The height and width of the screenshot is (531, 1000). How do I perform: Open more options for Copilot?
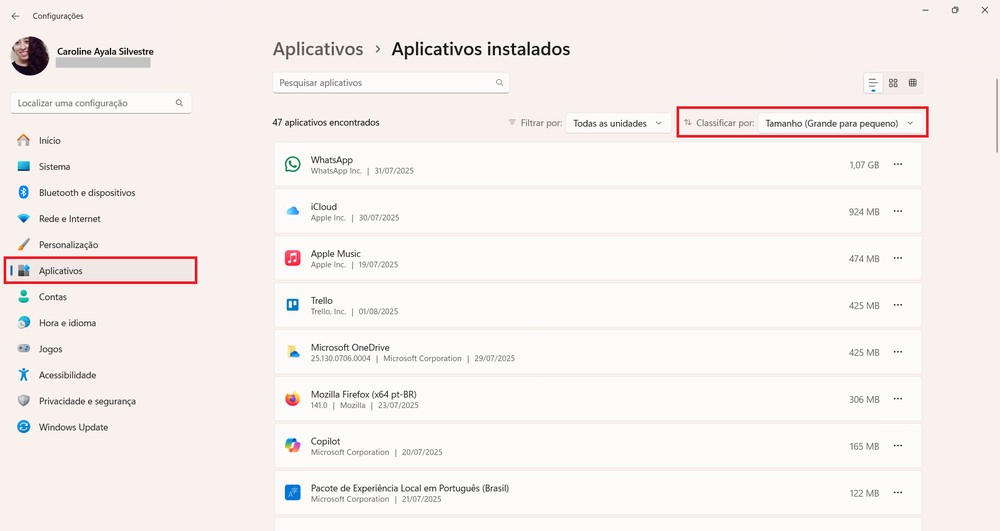898,446
